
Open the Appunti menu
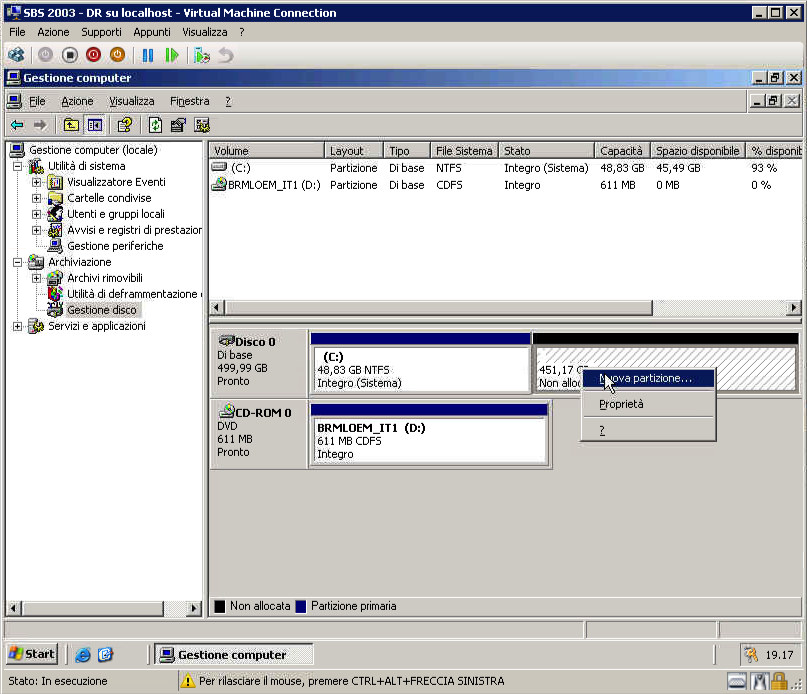152,32
